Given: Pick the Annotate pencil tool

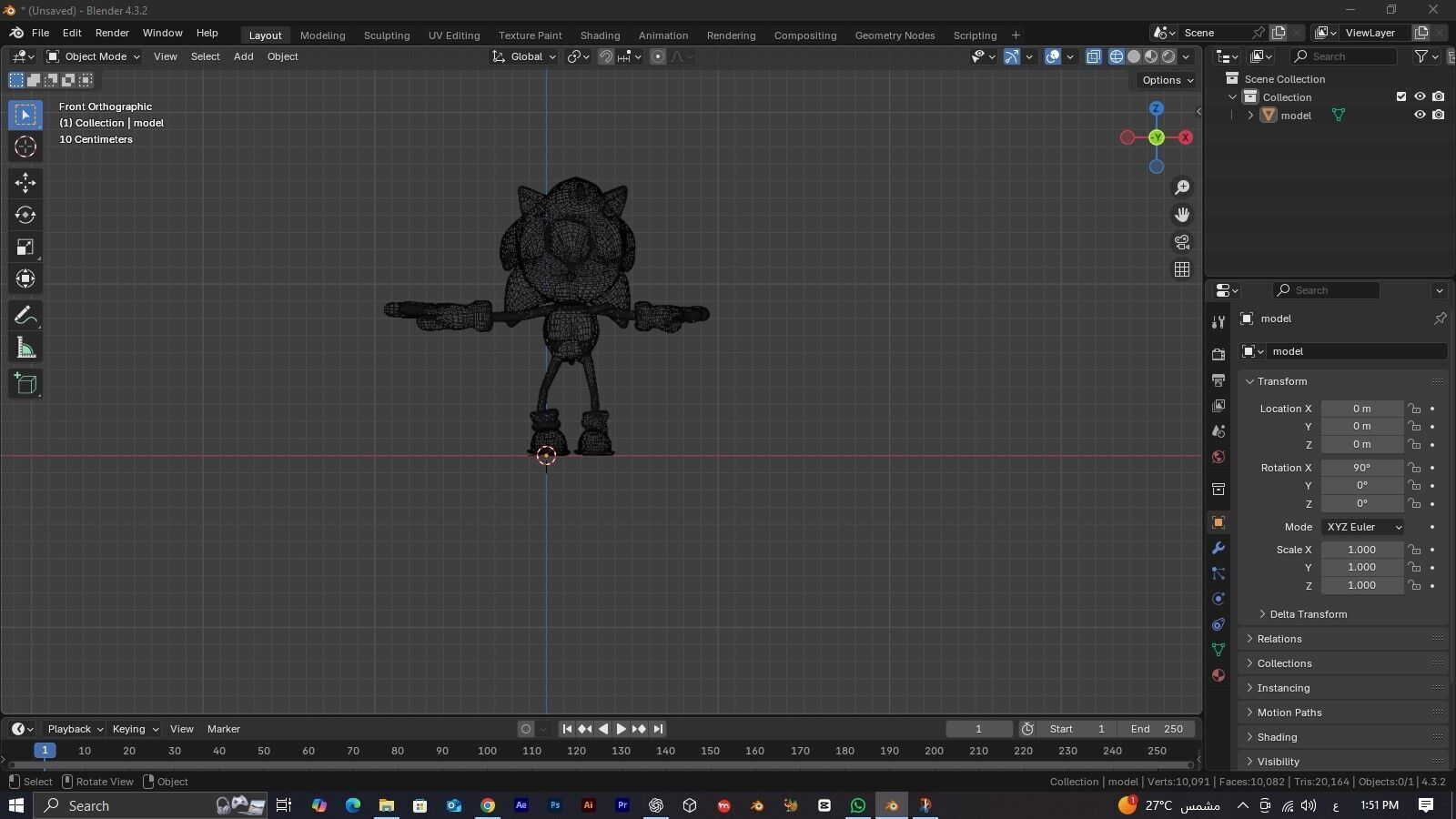Looking at the screenshot, I should coord(25,316).
